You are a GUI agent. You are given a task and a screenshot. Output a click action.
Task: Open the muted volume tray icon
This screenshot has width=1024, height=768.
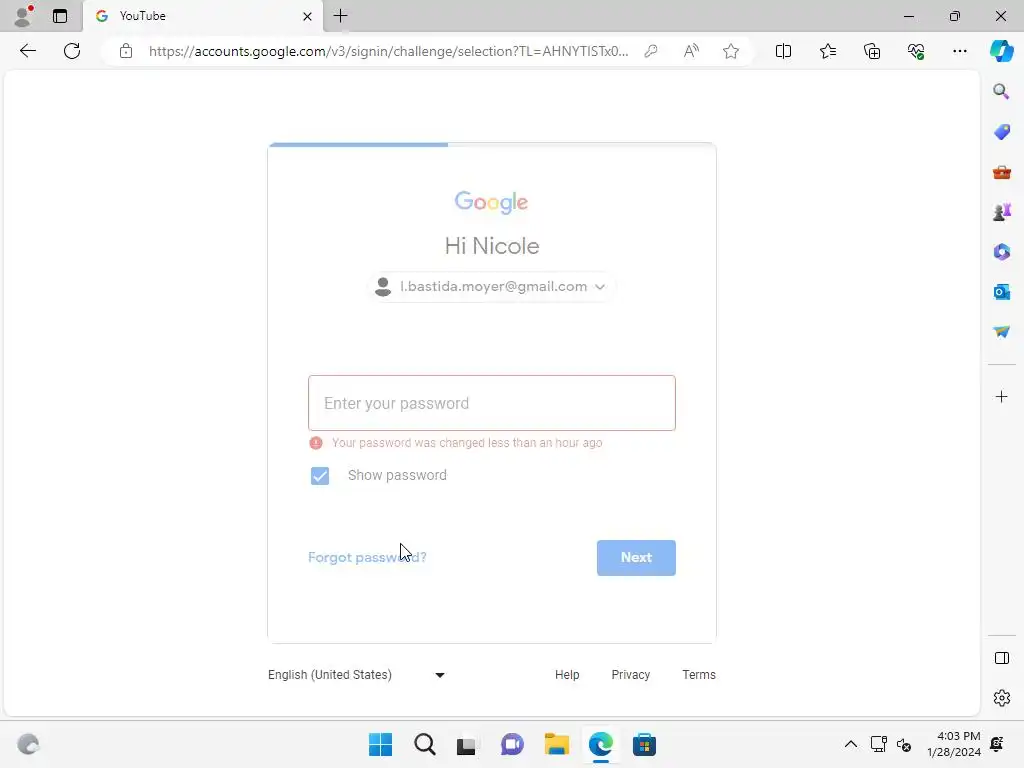click(904, 744)
